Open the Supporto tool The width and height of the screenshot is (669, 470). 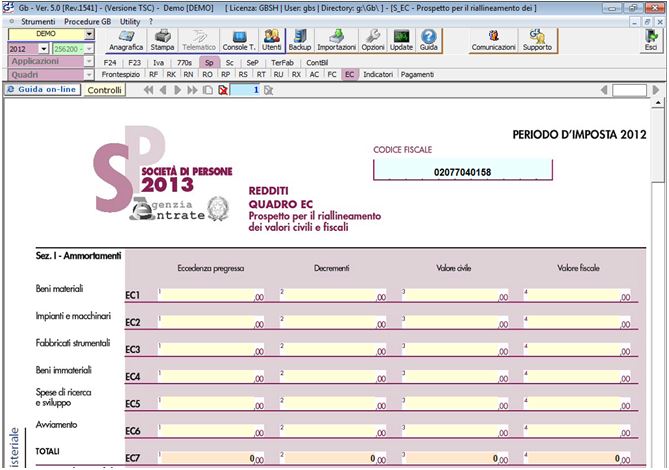coord(538,41)
